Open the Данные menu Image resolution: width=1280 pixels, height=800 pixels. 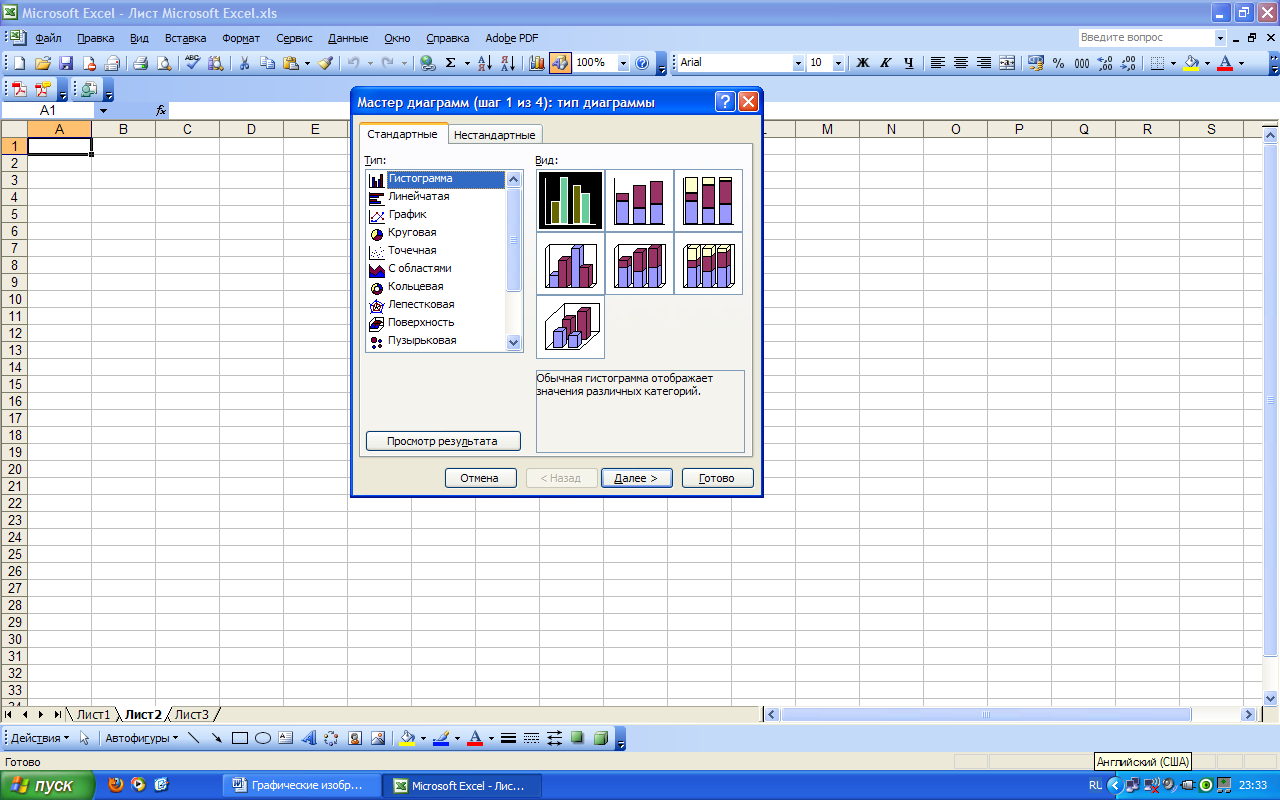pos(348,38)
